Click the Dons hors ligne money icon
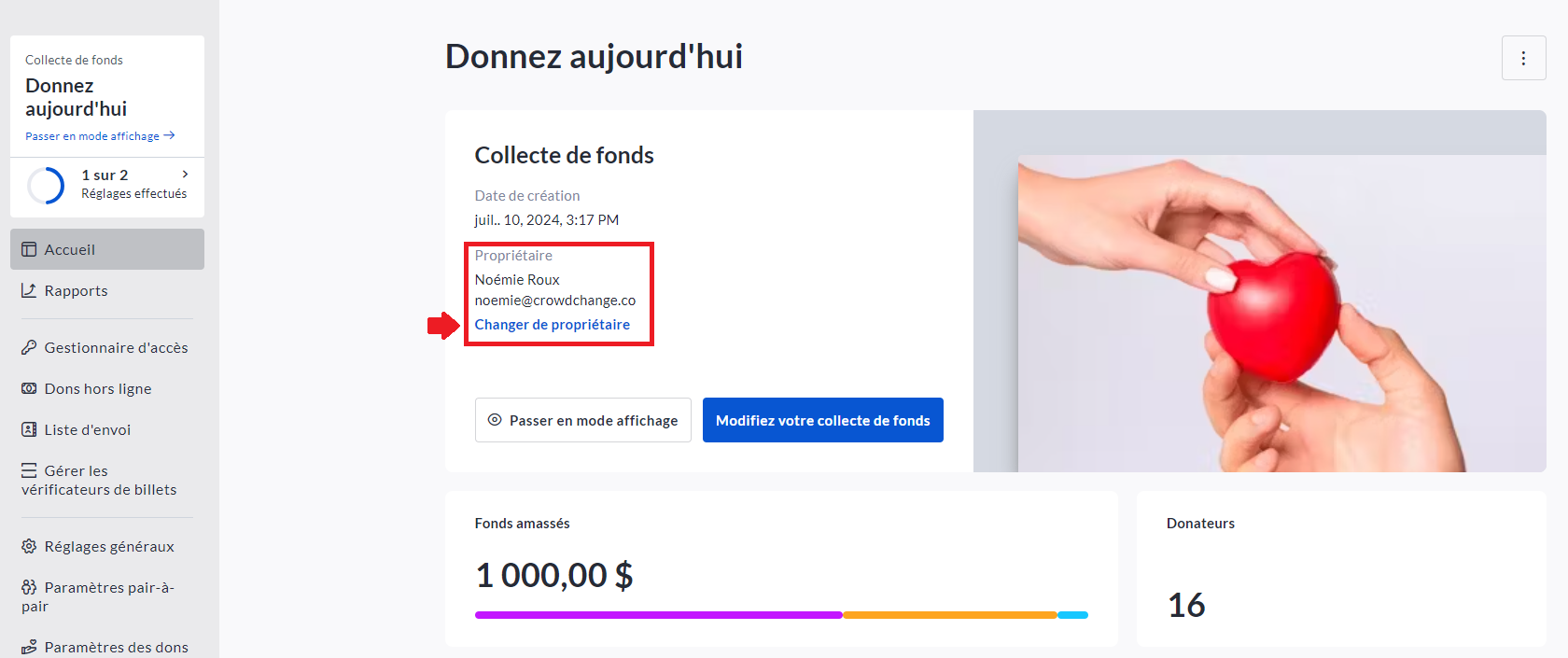Screen dimensions: 1568x658 [29, 388]
